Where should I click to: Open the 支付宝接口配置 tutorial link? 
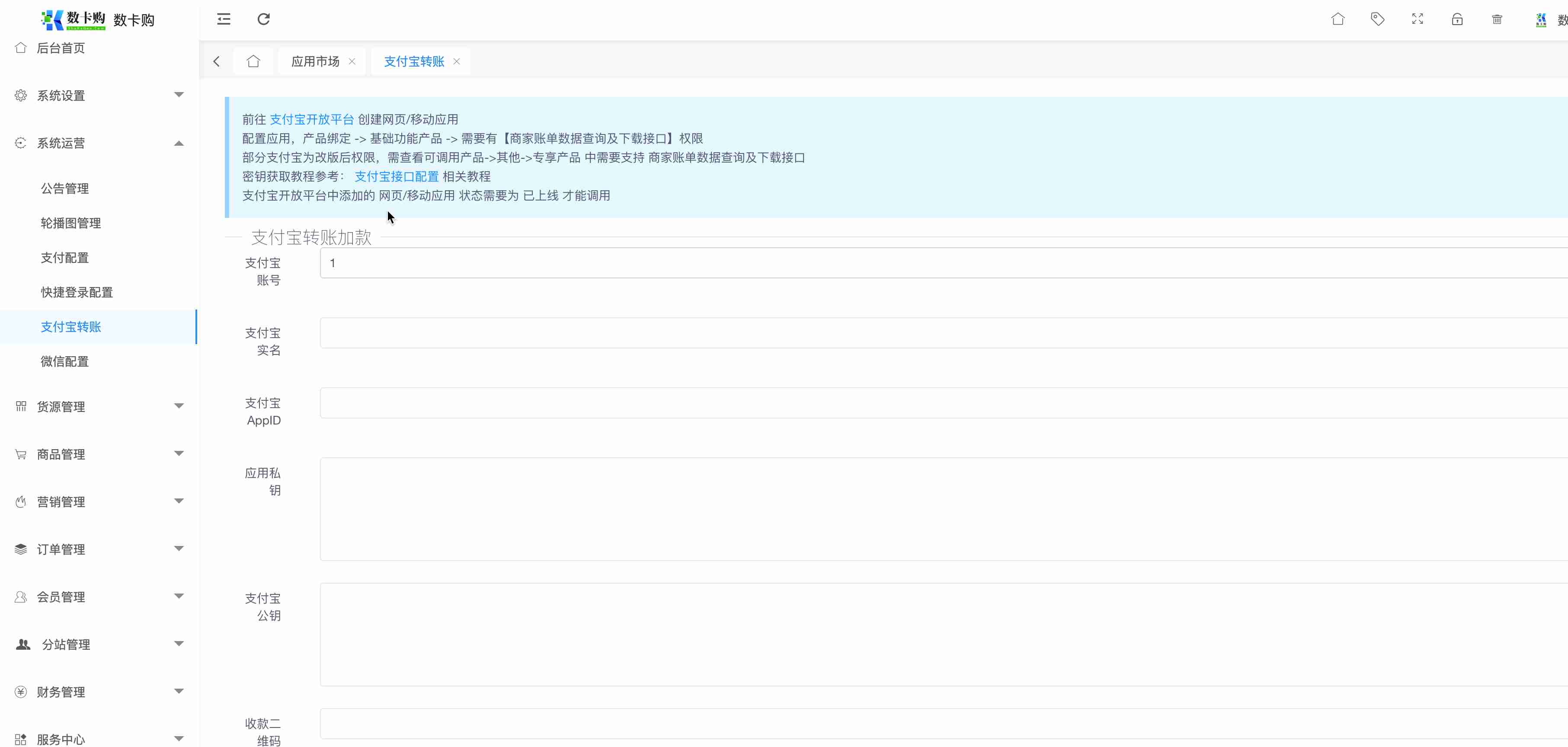[396, 176]
